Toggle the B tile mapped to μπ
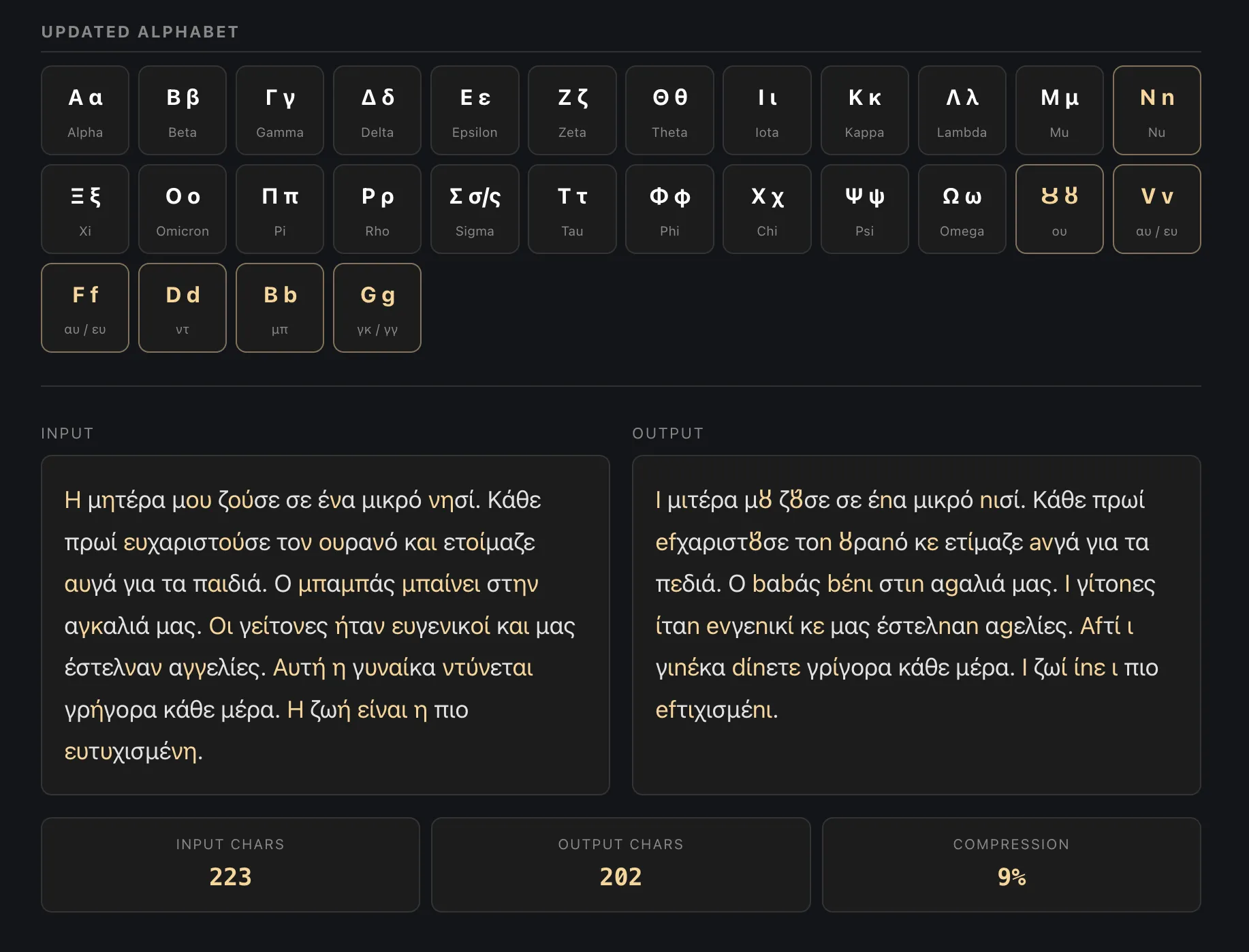Viewport: 1249px width, 952px height. click(x=279, y=308)
